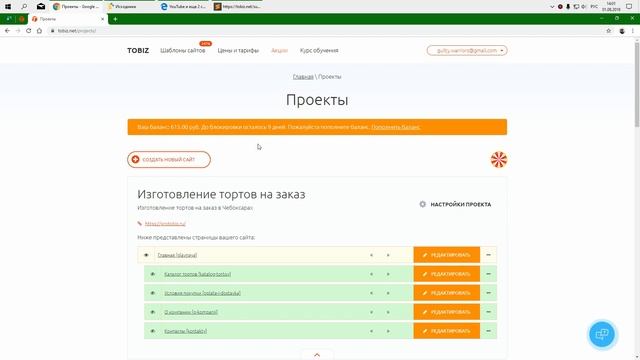This screenshot has width=640, height=360.
Task: Open notification center icon
Action: click(x=629, y=7)
